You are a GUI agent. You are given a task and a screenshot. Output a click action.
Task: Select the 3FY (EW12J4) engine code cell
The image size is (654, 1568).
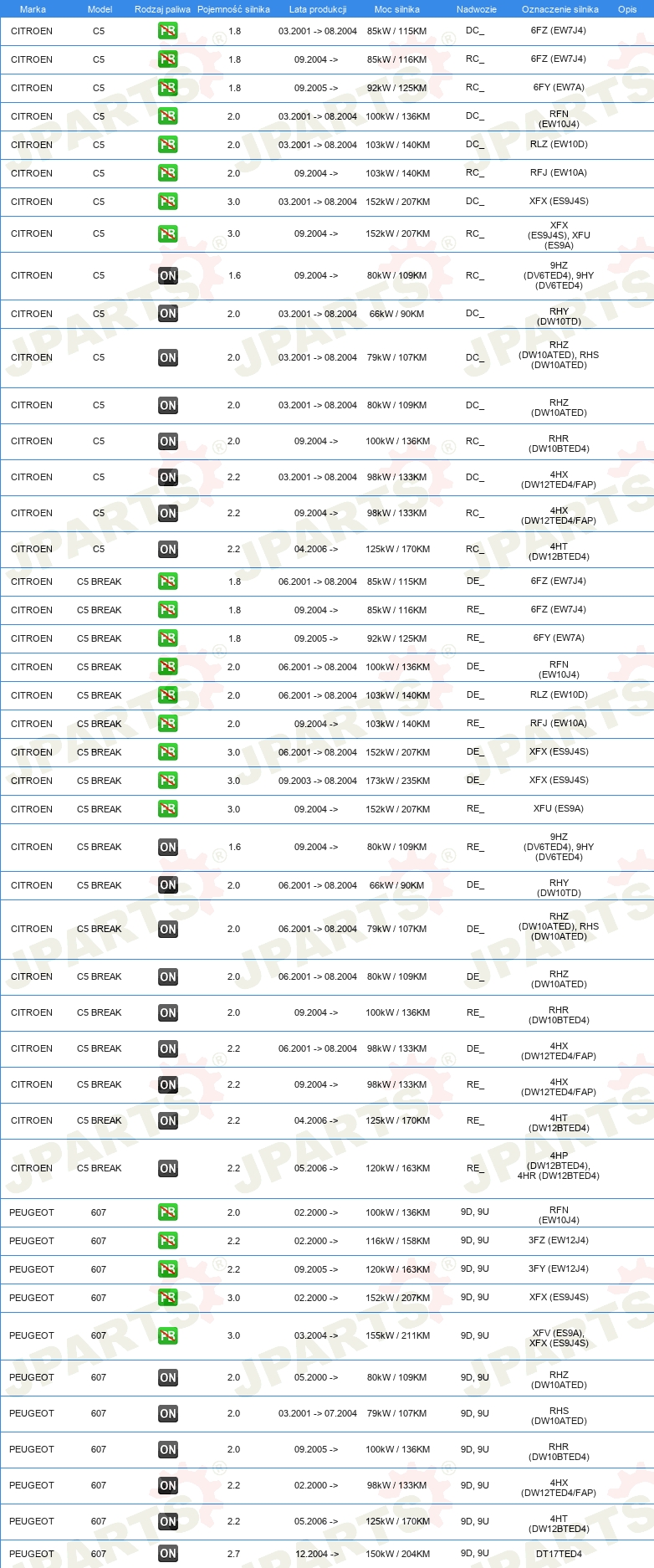[559, 1269]
